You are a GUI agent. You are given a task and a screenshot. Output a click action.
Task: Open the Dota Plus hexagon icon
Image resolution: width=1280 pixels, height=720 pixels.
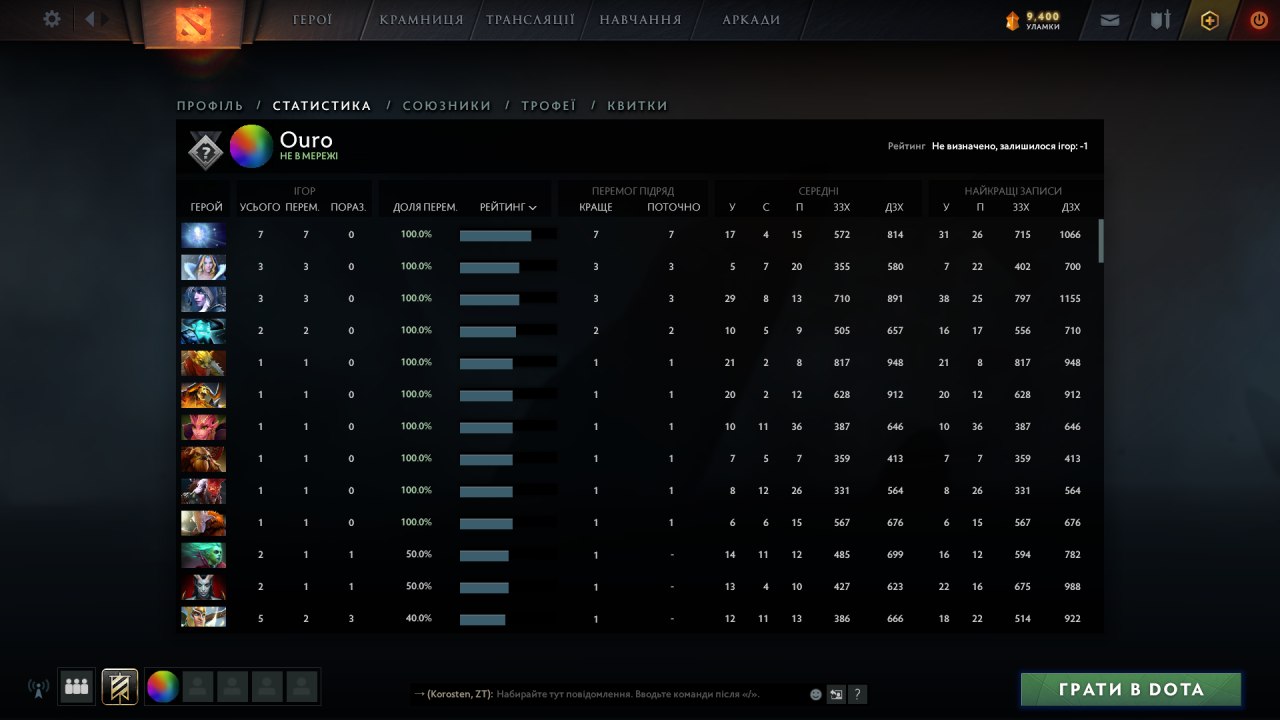pos(1210,20)
